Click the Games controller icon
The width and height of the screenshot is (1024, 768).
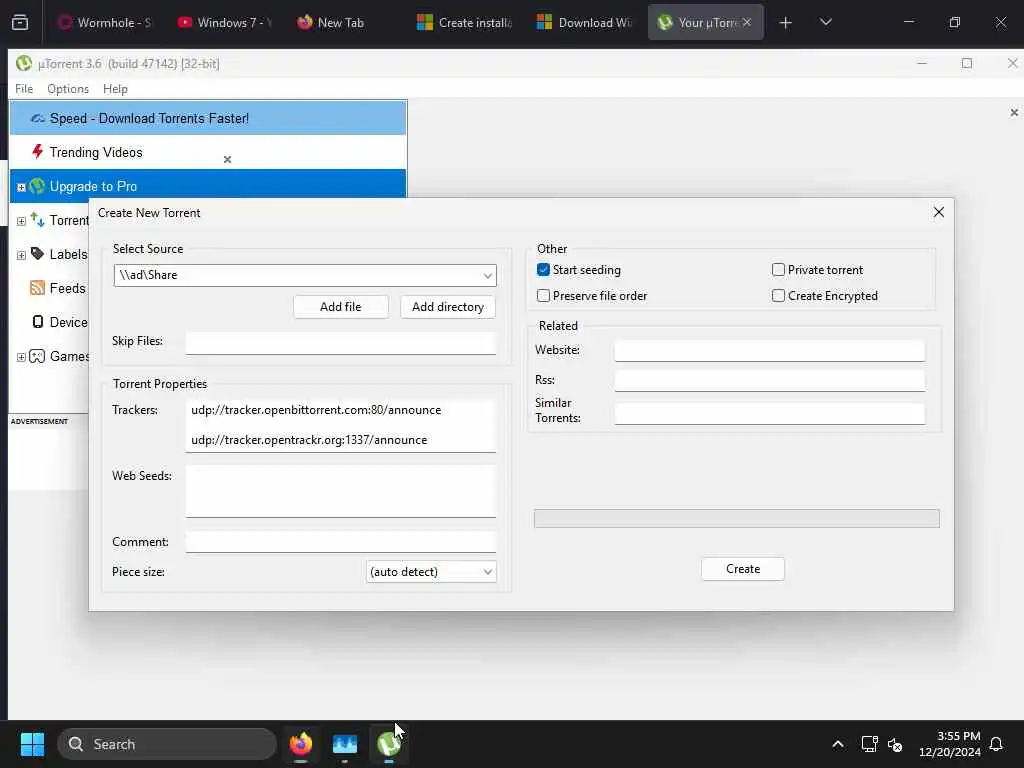(37, 356)
